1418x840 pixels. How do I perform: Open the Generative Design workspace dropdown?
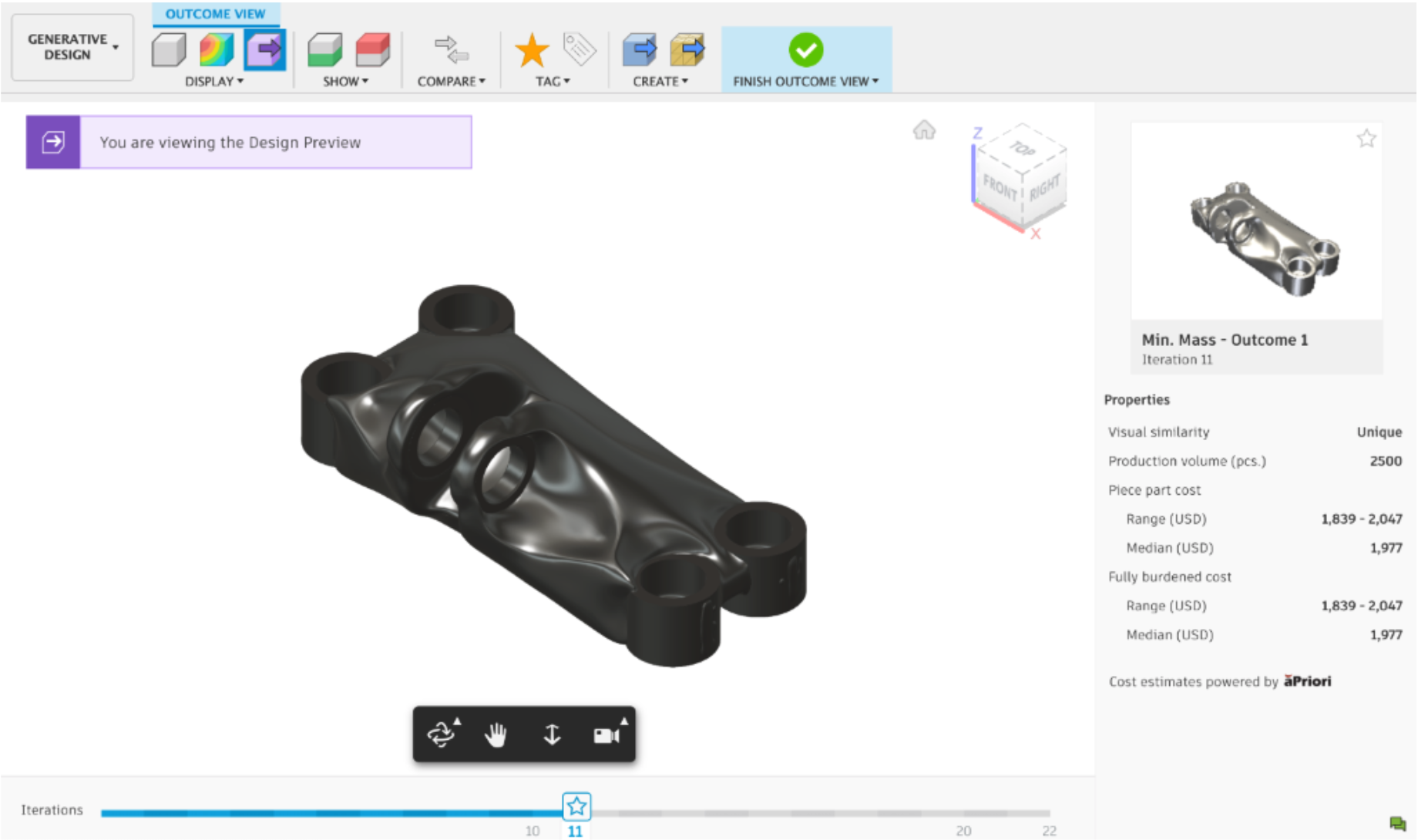[72, 47]
